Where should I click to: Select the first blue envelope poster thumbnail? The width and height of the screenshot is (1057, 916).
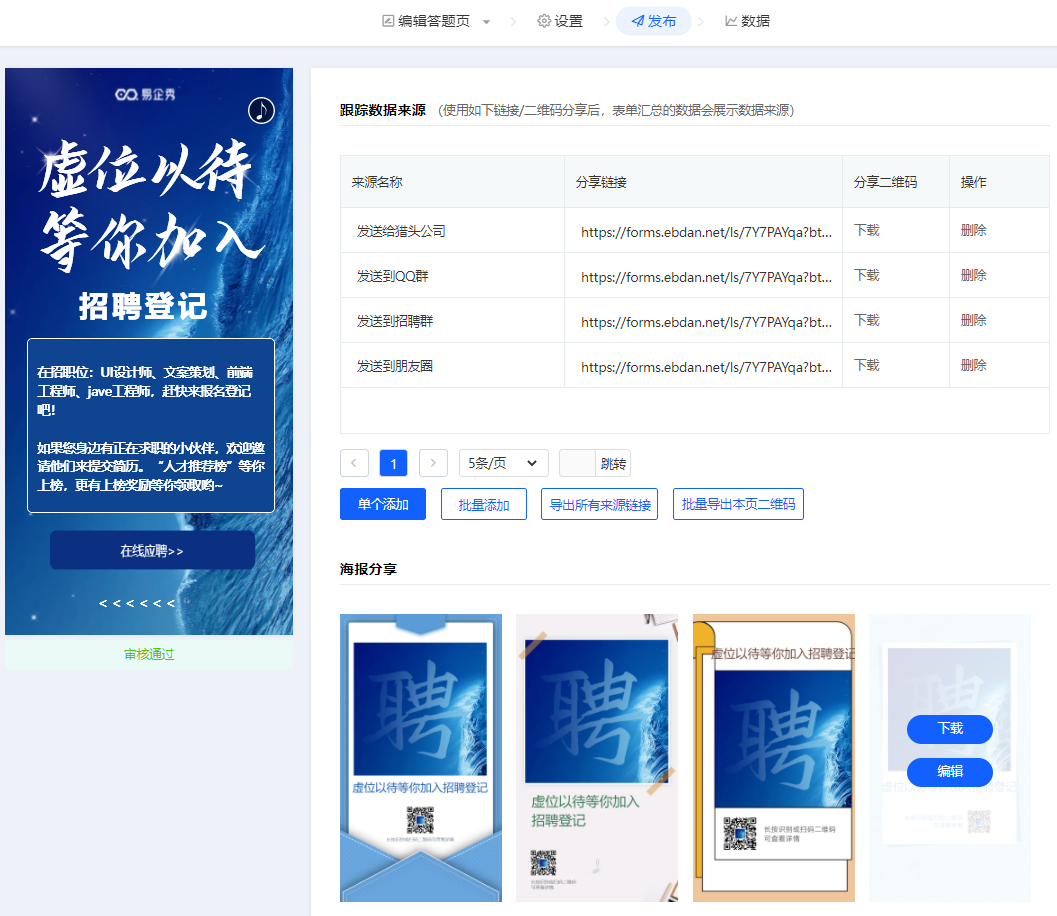click(421, 757)
